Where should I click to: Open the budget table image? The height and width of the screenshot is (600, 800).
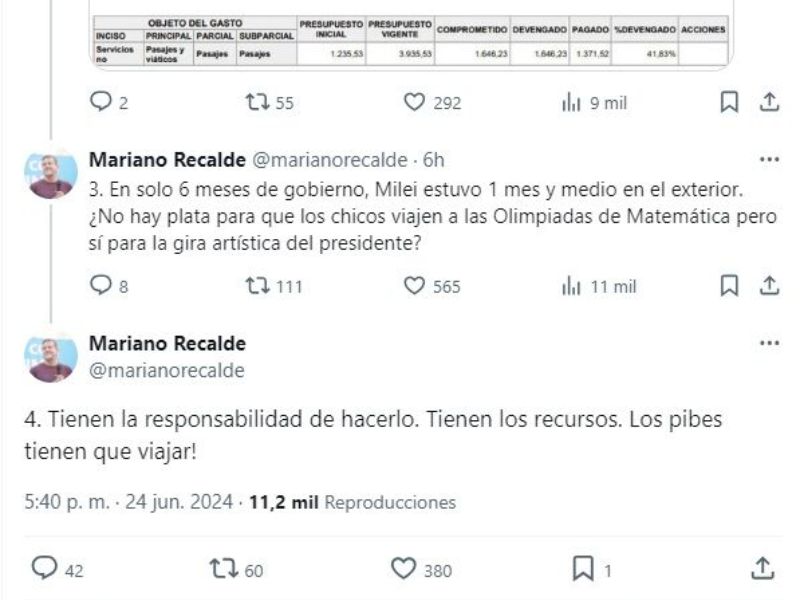click(x=411, y=36)
